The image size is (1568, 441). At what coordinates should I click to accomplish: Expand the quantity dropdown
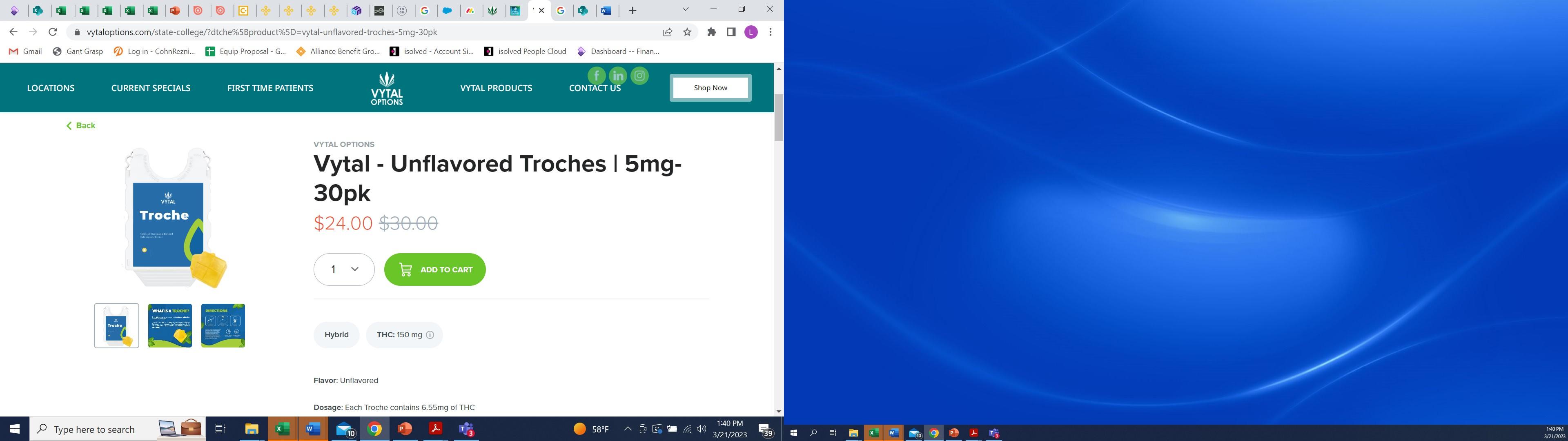click(344, 269)
